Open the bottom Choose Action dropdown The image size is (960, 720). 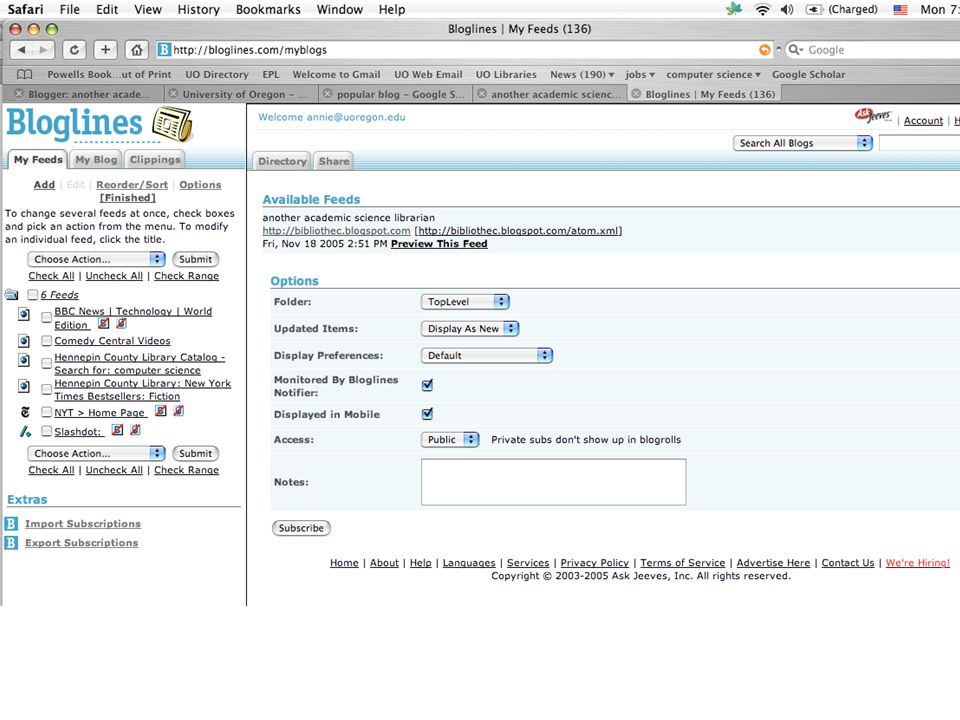[96, 453]
